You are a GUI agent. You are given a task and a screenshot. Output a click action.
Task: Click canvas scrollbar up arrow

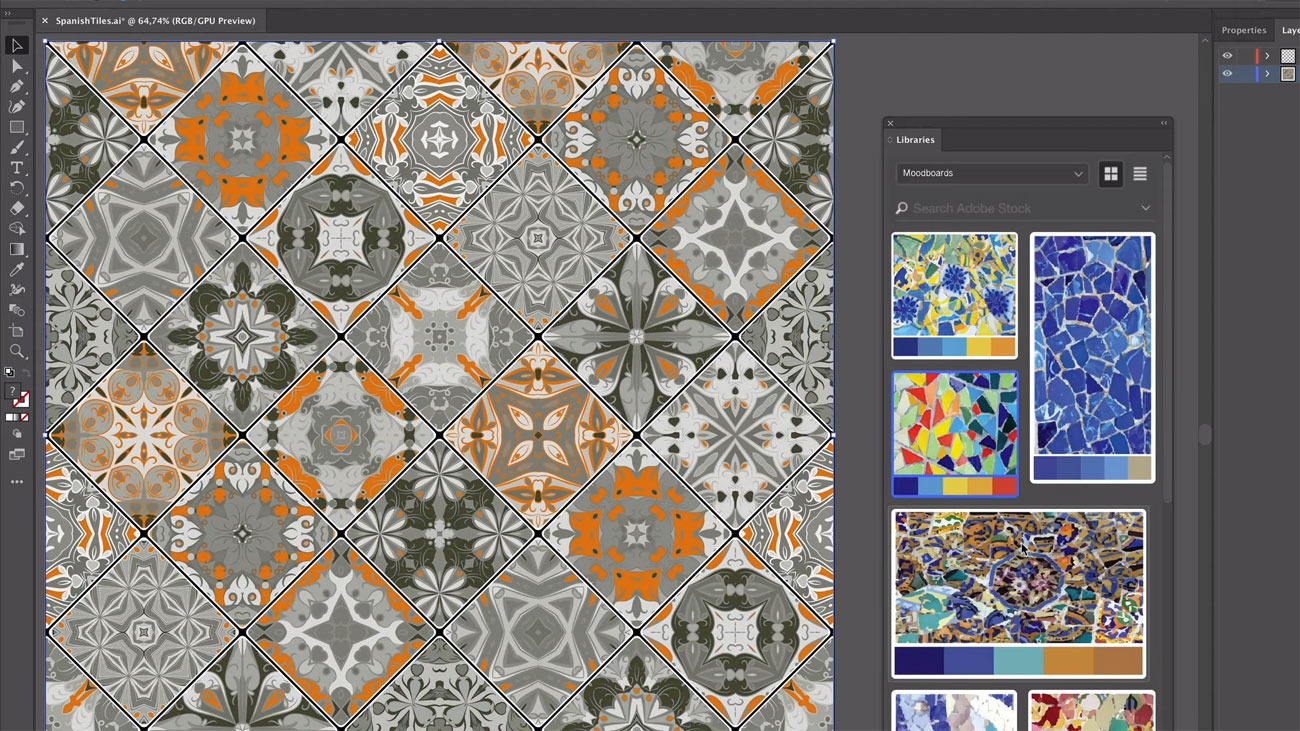pos(1205,40)
